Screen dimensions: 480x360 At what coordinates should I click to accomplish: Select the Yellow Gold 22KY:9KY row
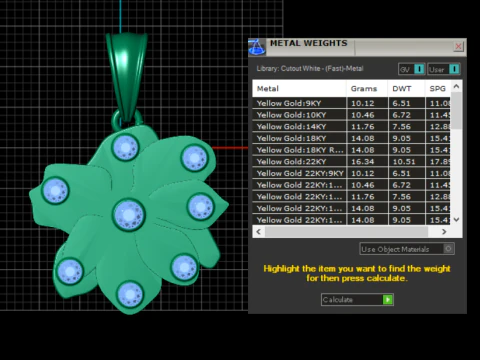(351, 173)
